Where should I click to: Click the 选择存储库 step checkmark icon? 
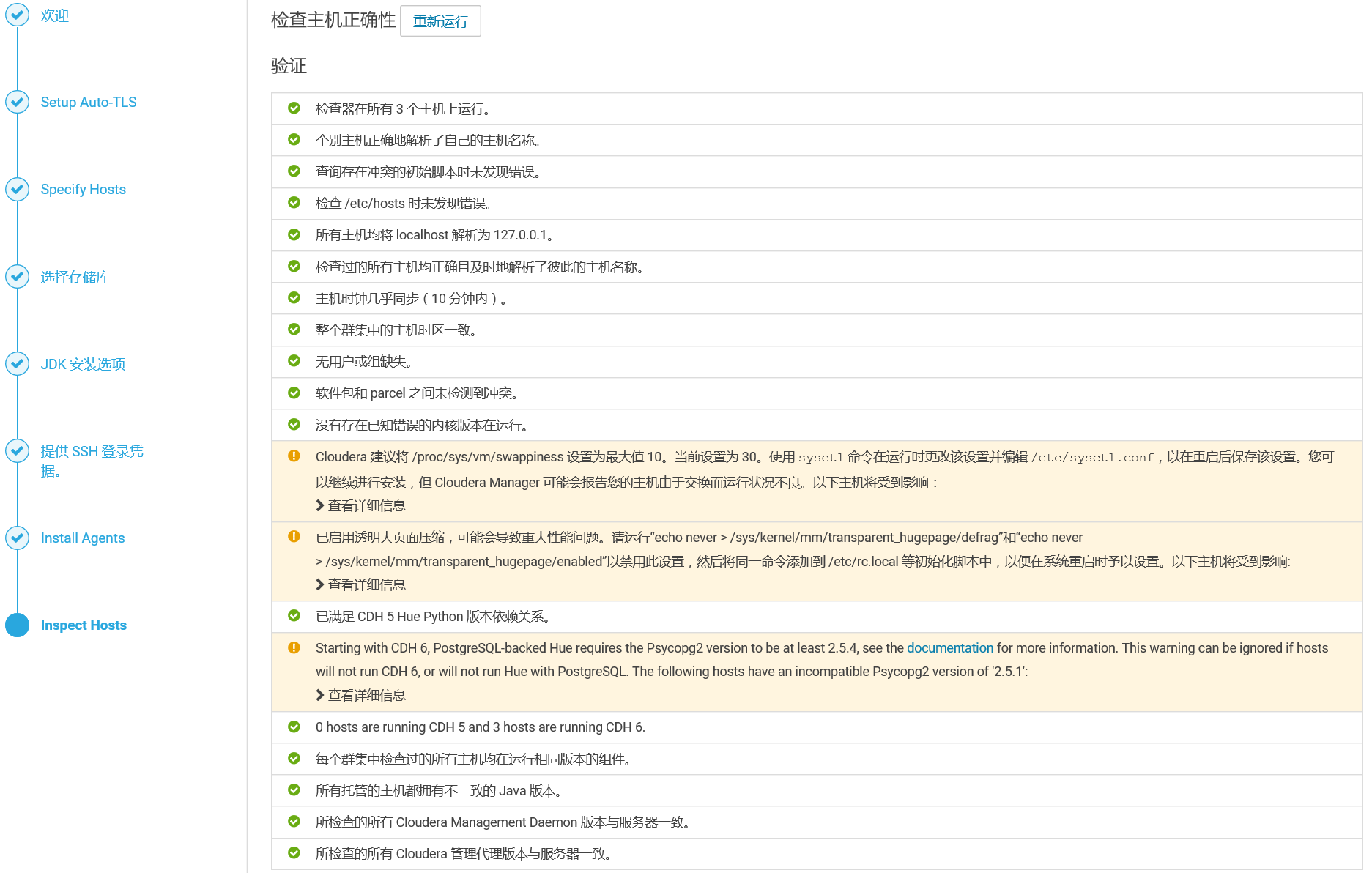pyautogui.click(x=17, y=276)
